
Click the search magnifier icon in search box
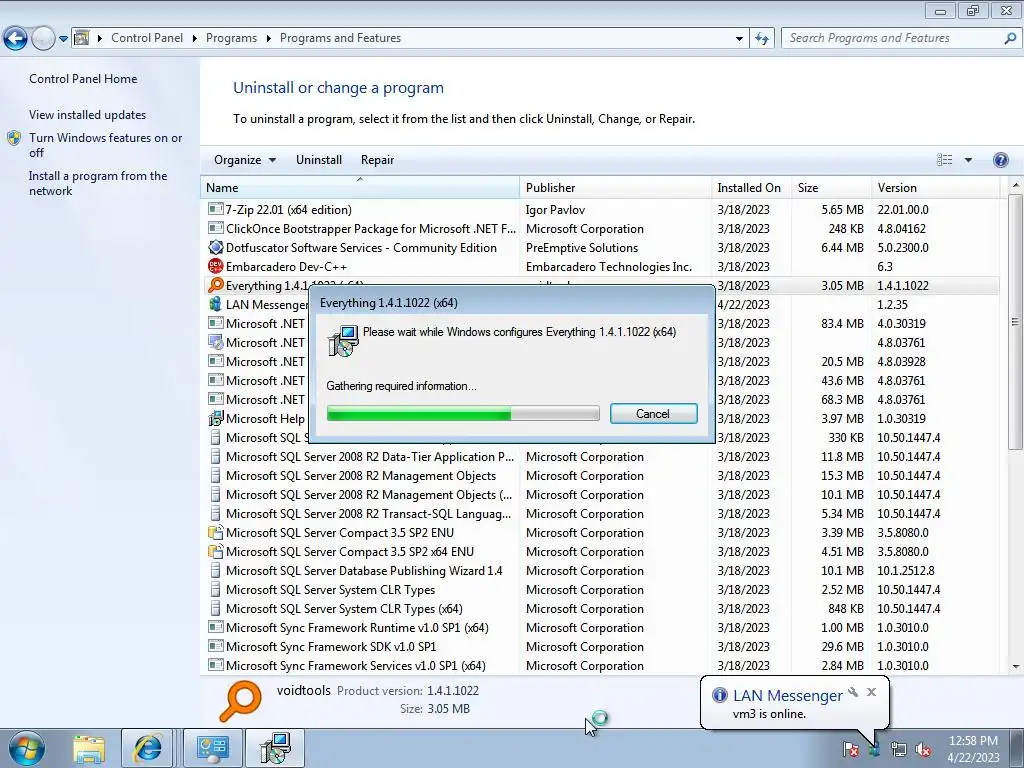[x=1010, y=38]
